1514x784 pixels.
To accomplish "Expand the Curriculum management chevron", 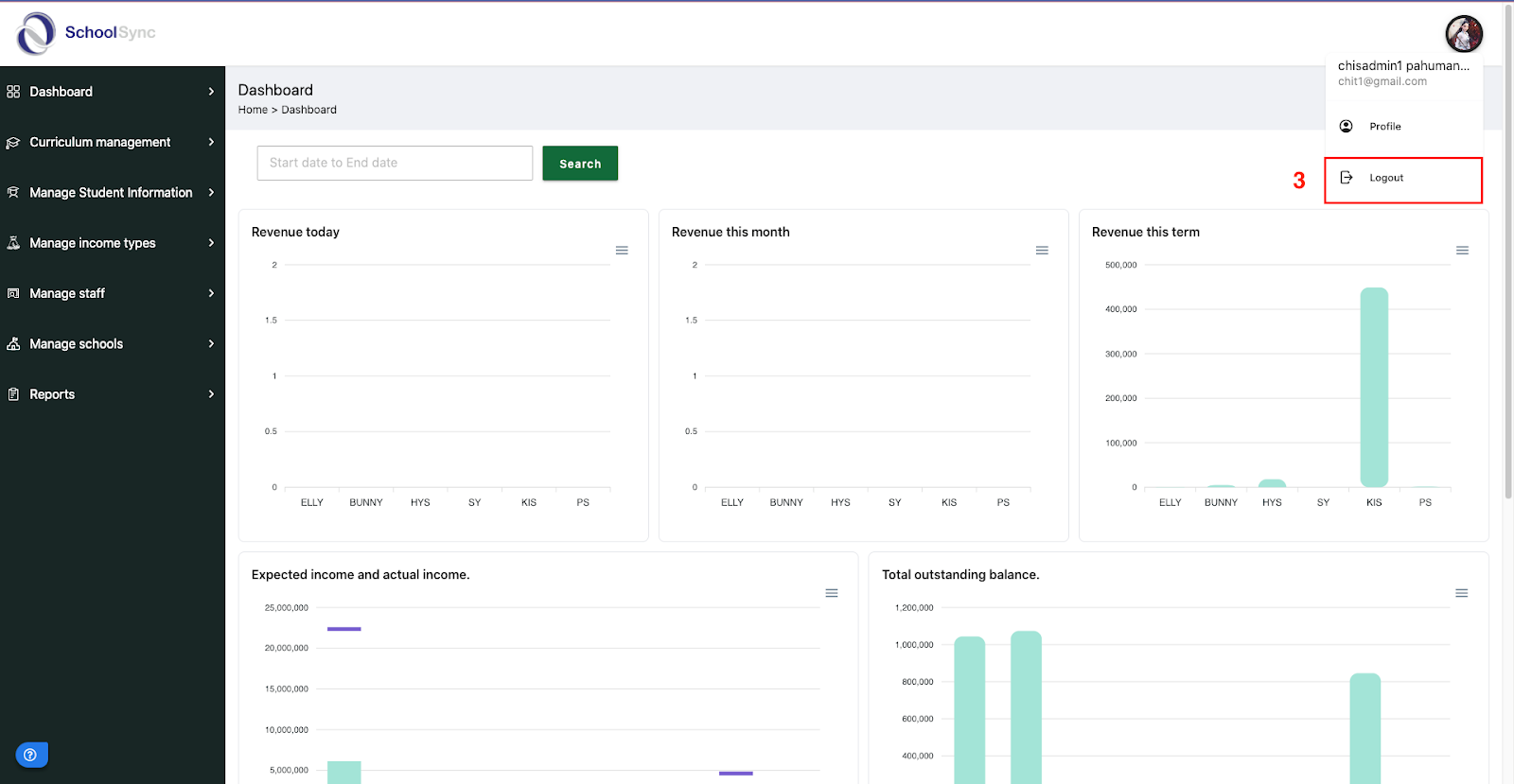I will [211, 142].
